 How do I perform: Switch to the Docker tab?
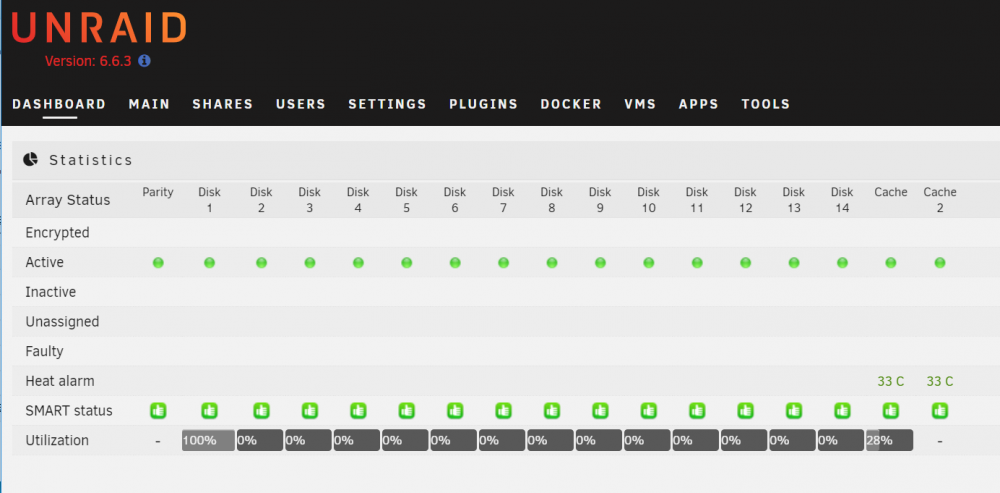(x=571, y=104)
